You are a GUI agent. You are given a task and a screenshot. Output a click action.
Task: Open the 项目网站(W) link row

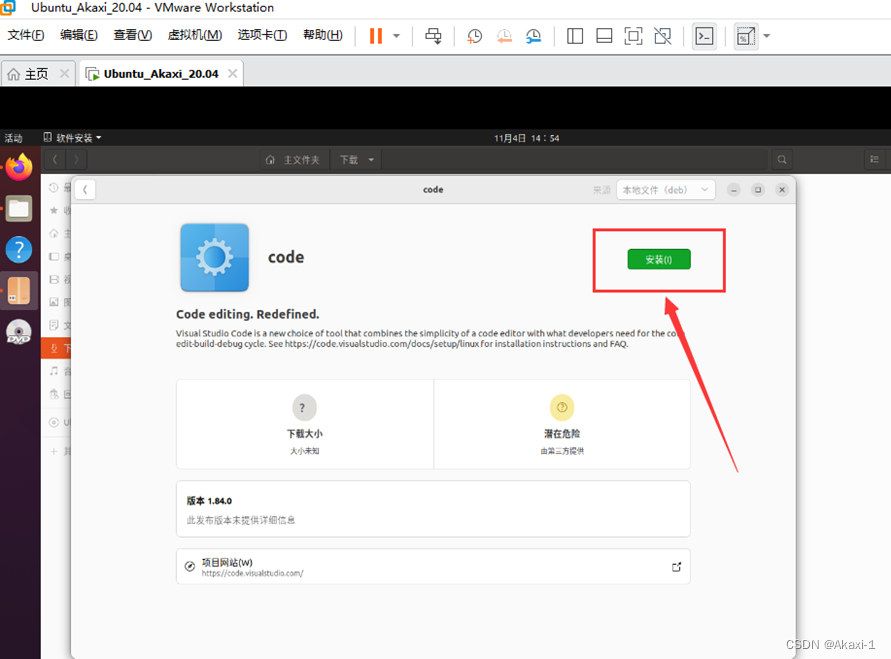pyautogui.click(x=433, y=566)
